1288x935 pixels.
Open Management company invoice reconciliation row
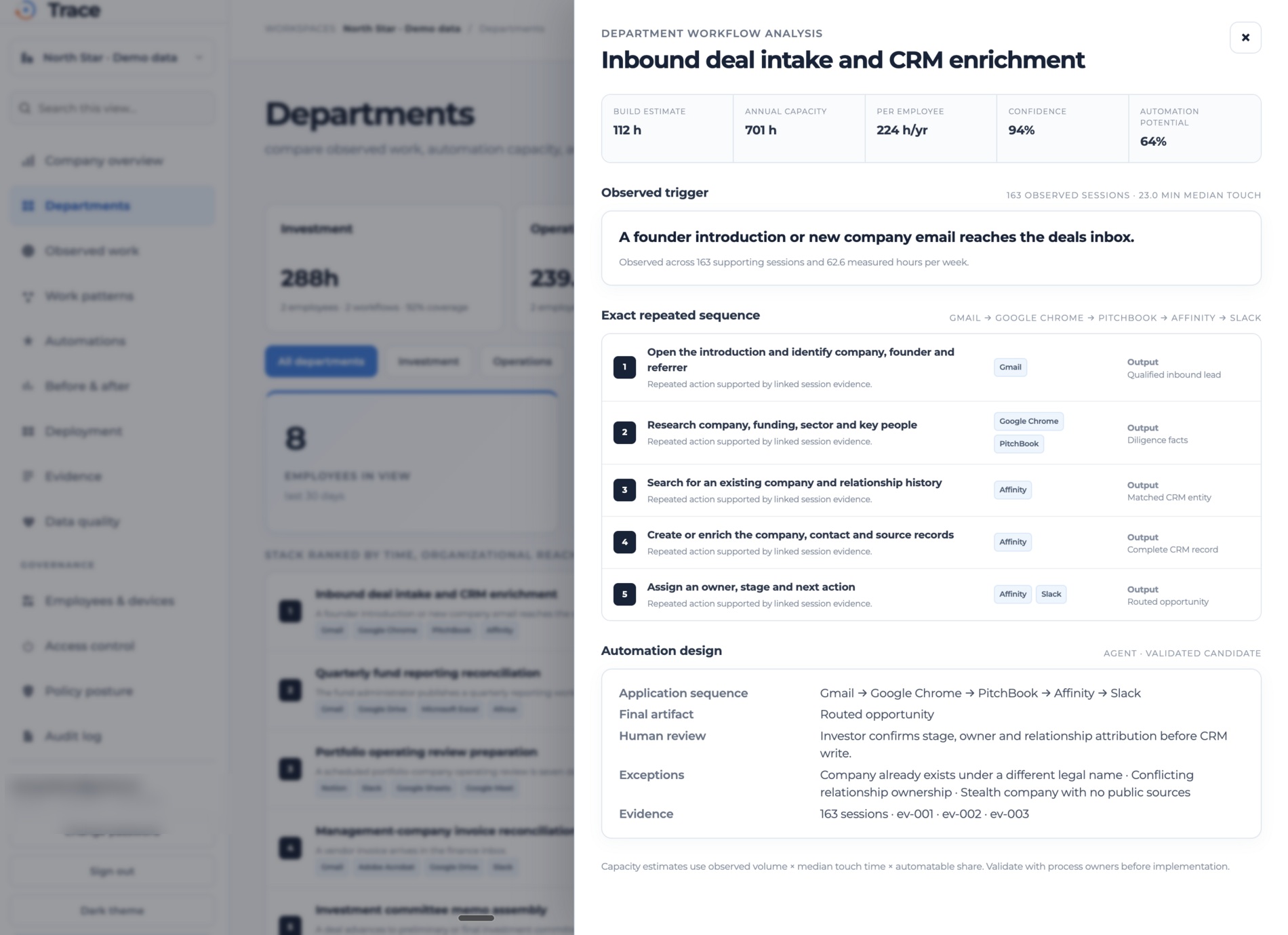click(x=420, y=848)
